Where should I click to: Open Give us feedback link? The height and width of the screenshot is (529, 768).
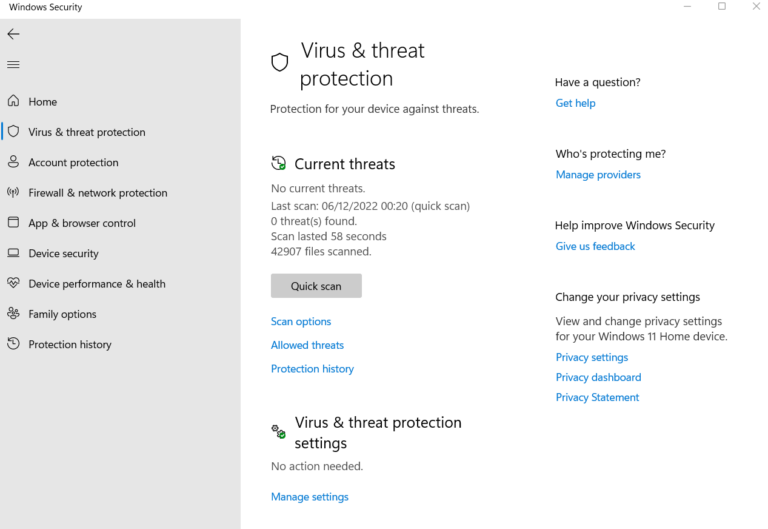tap(595, 246)
